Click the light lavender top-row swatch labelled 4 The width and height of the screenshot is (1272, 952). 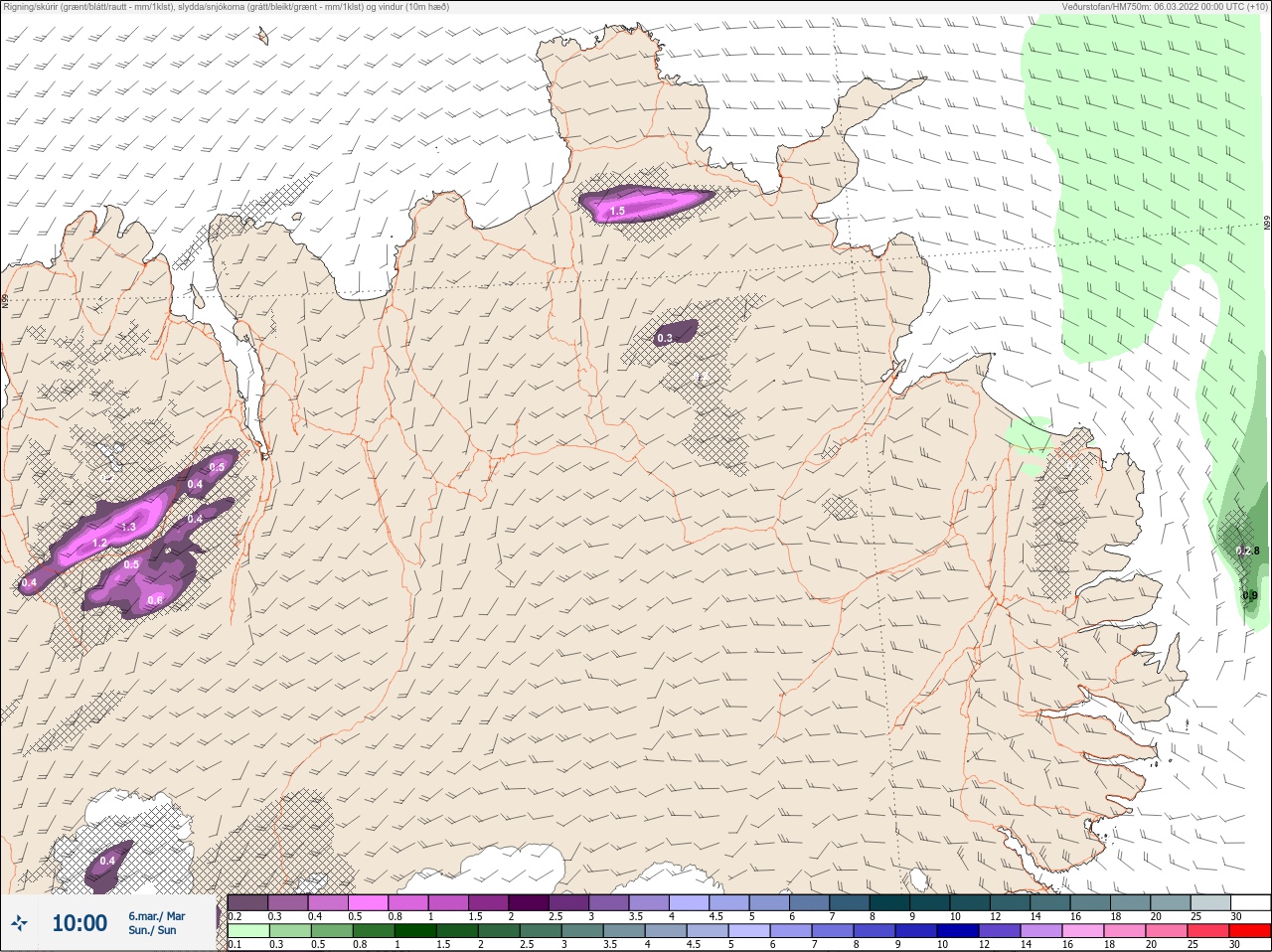point(690,902)
